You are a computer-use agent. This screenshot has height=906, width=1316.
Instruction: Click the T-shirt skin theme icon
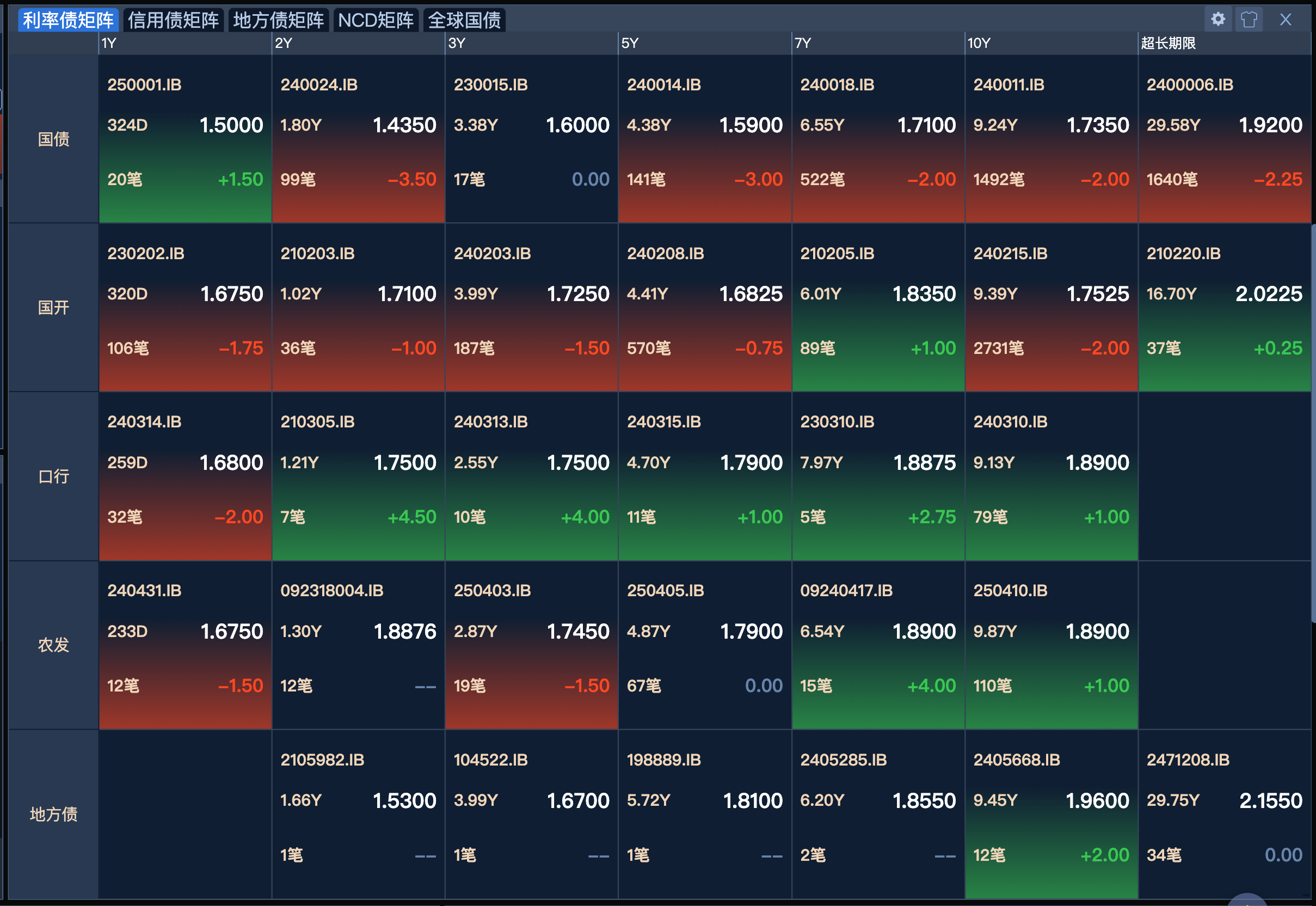1249,19
